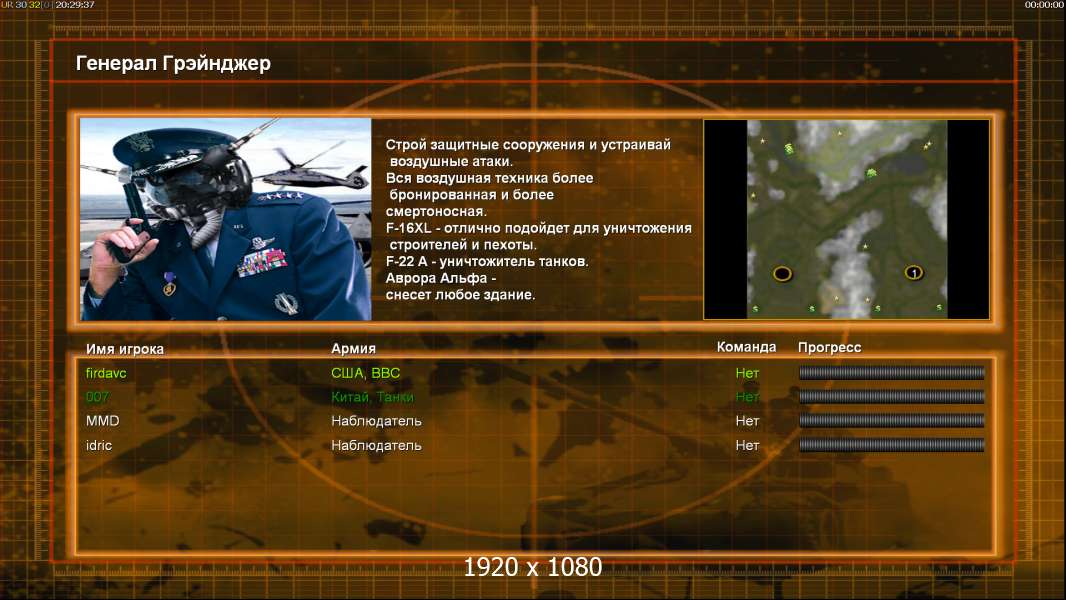
Task: Click player name 'firdavc'
Action: (106, 373)
